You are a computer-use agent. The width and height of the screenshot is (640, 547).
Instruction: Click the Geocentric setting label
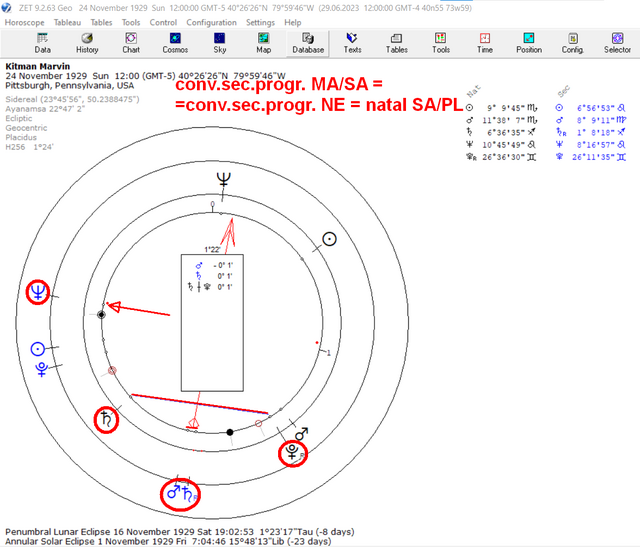click(x=26, y=128)
